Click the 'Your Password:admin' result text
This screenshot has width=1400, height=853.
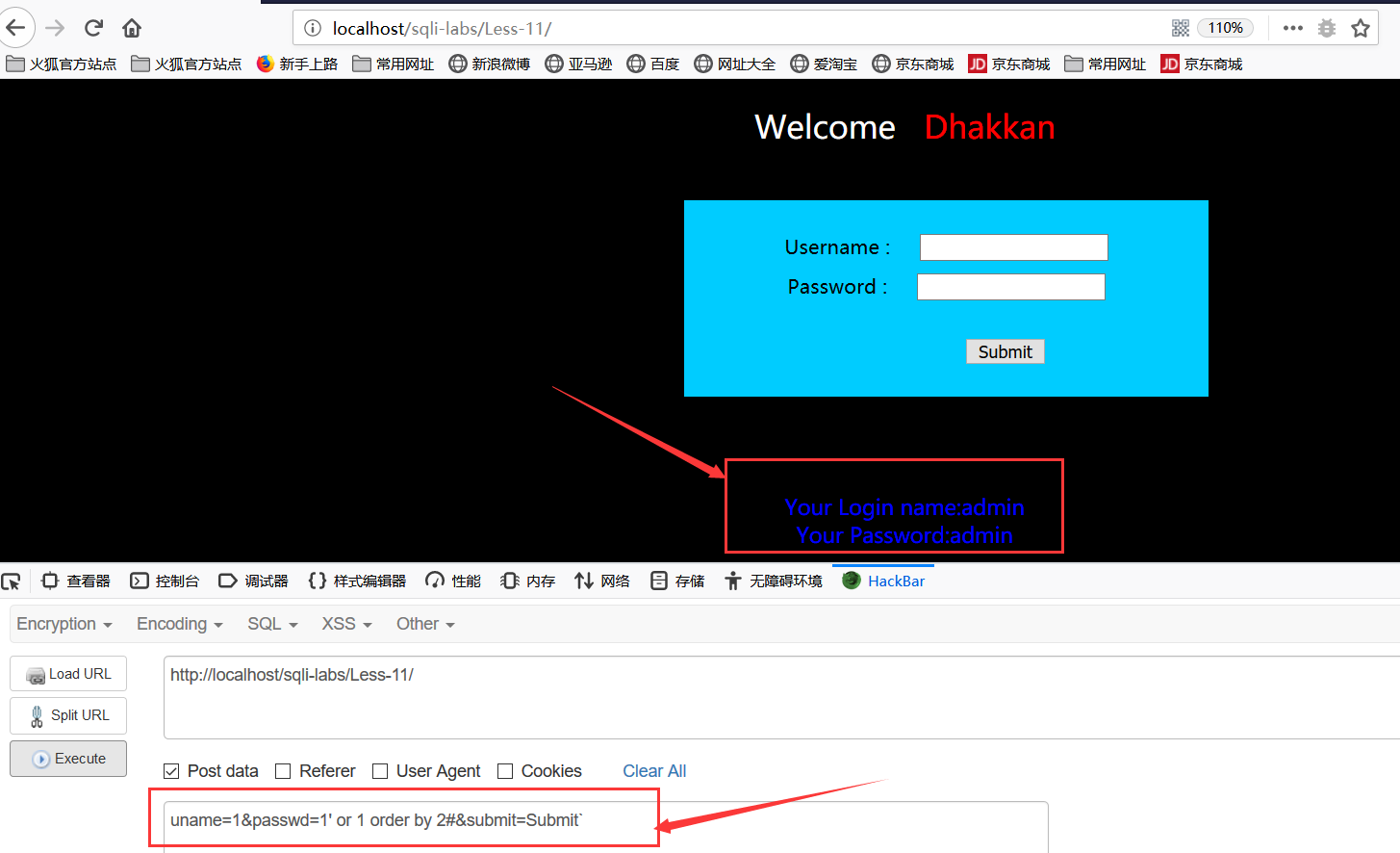(904, 535)
